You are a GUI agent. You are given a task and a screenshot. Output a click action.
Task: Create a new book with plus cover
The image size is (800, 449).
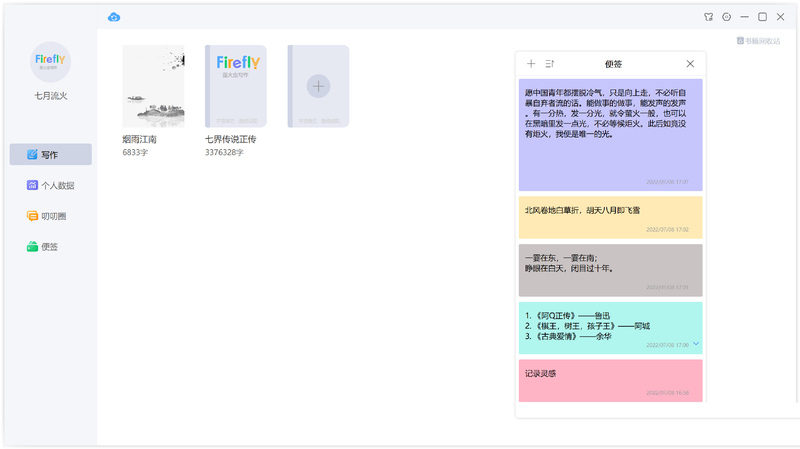click(318, 86)
